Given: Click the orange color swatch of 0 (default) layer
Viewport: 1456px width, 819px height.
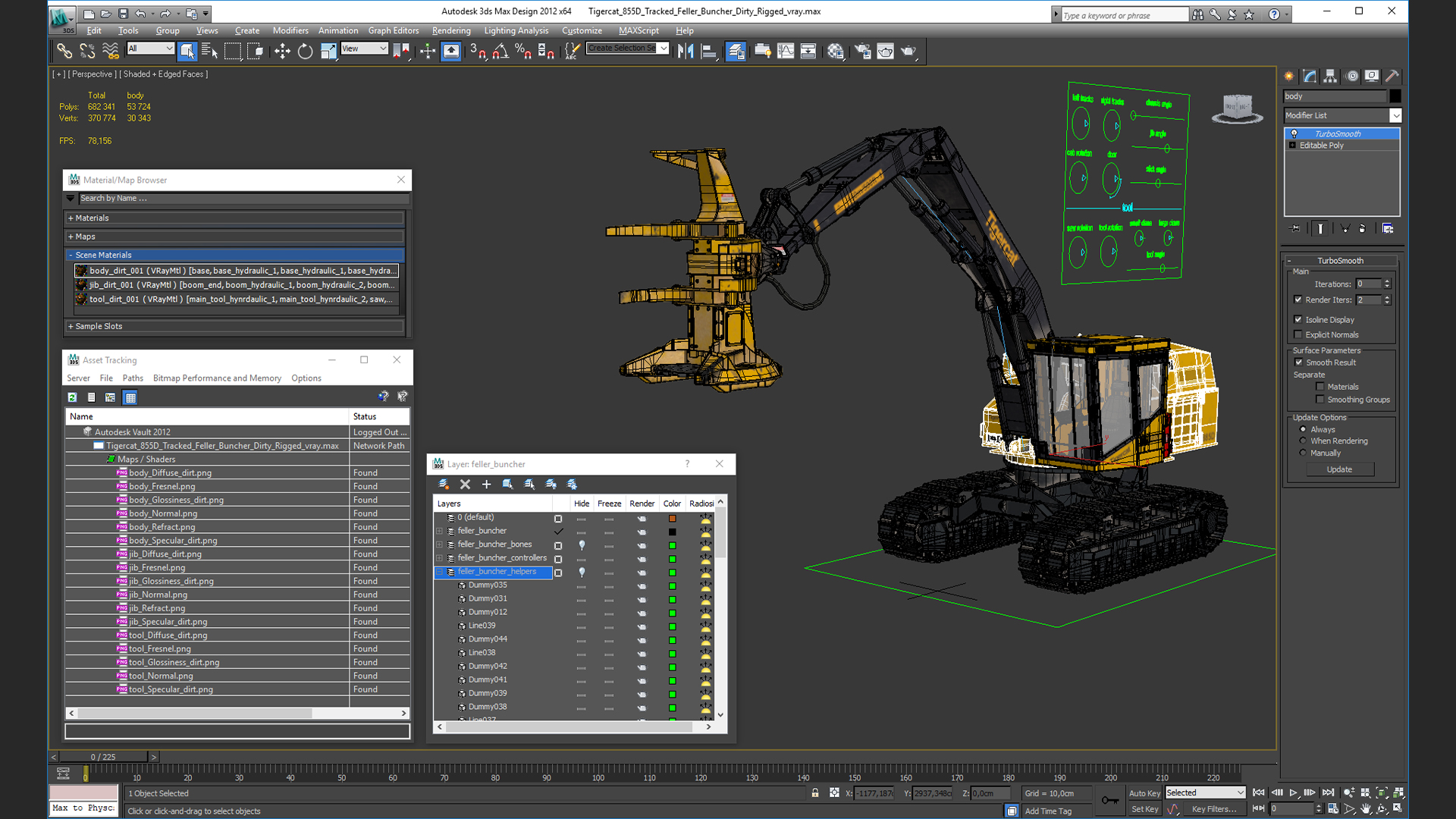Looking at the screenshot, I should pos(672,518).
